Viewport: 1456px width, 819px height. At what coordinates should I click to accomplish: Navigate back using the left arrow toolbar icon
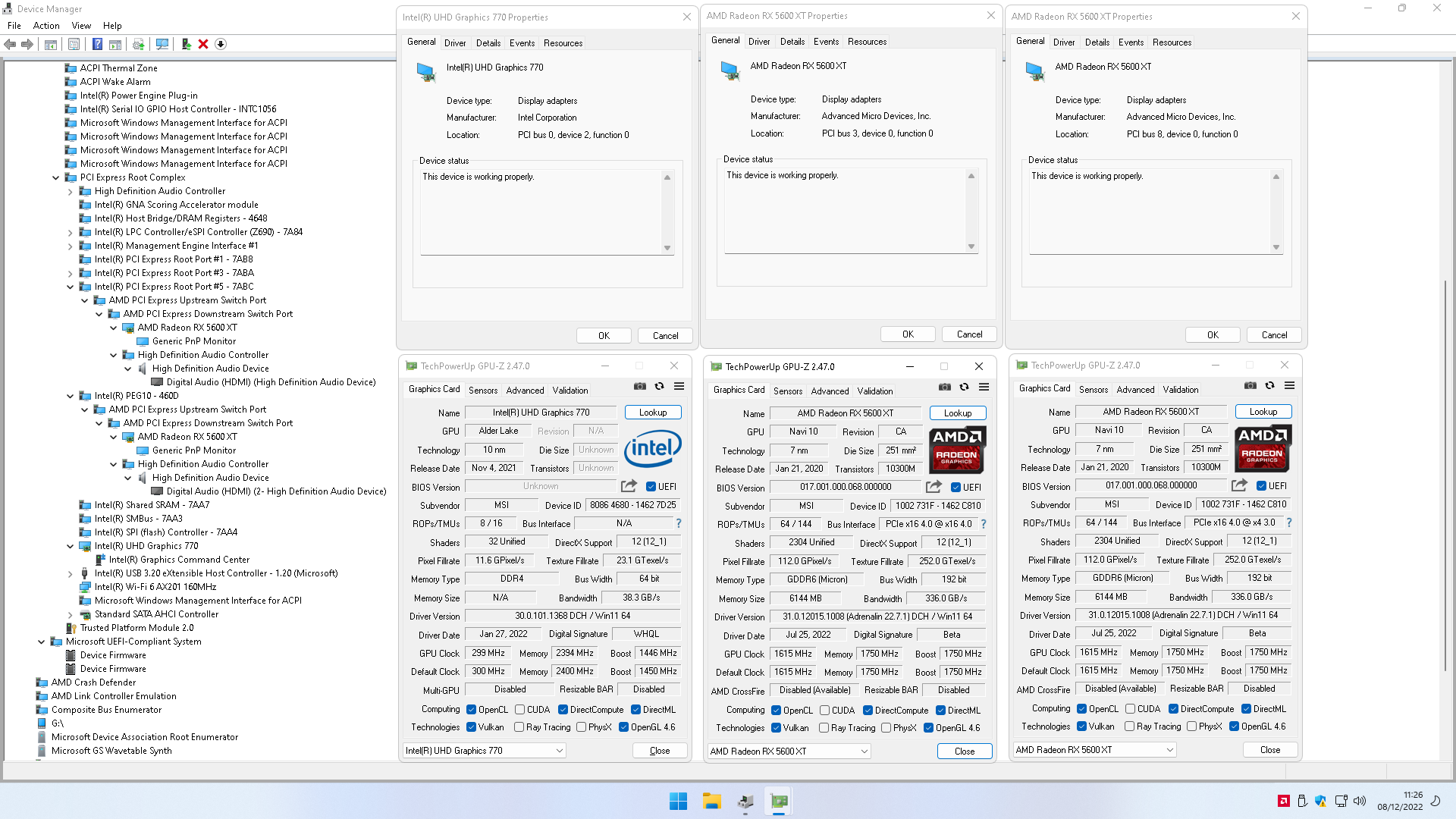(x=10, y=44)
